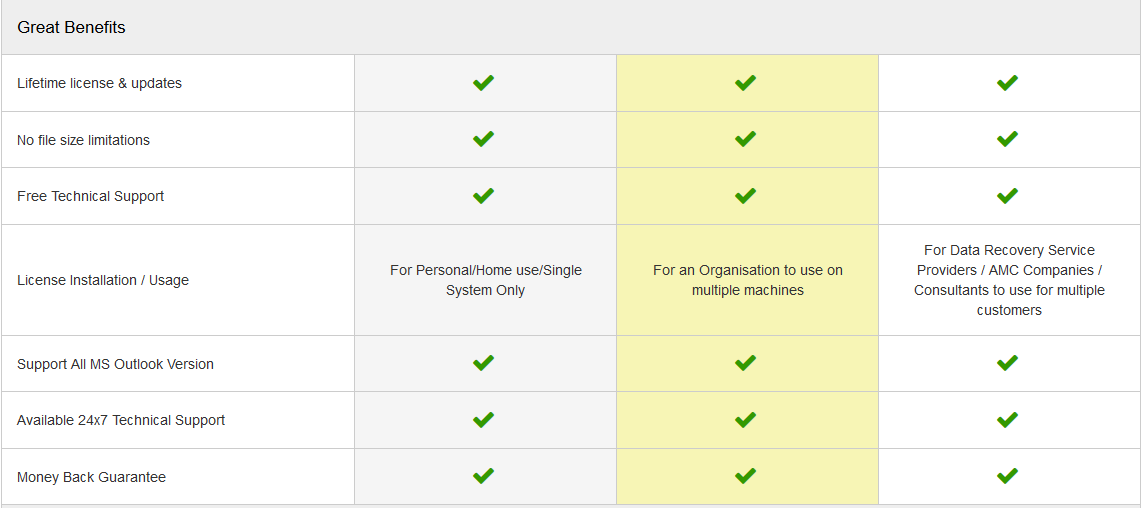
Task: Click Free Technical Support checkmark, first column
Action: [x=484, y=196]
